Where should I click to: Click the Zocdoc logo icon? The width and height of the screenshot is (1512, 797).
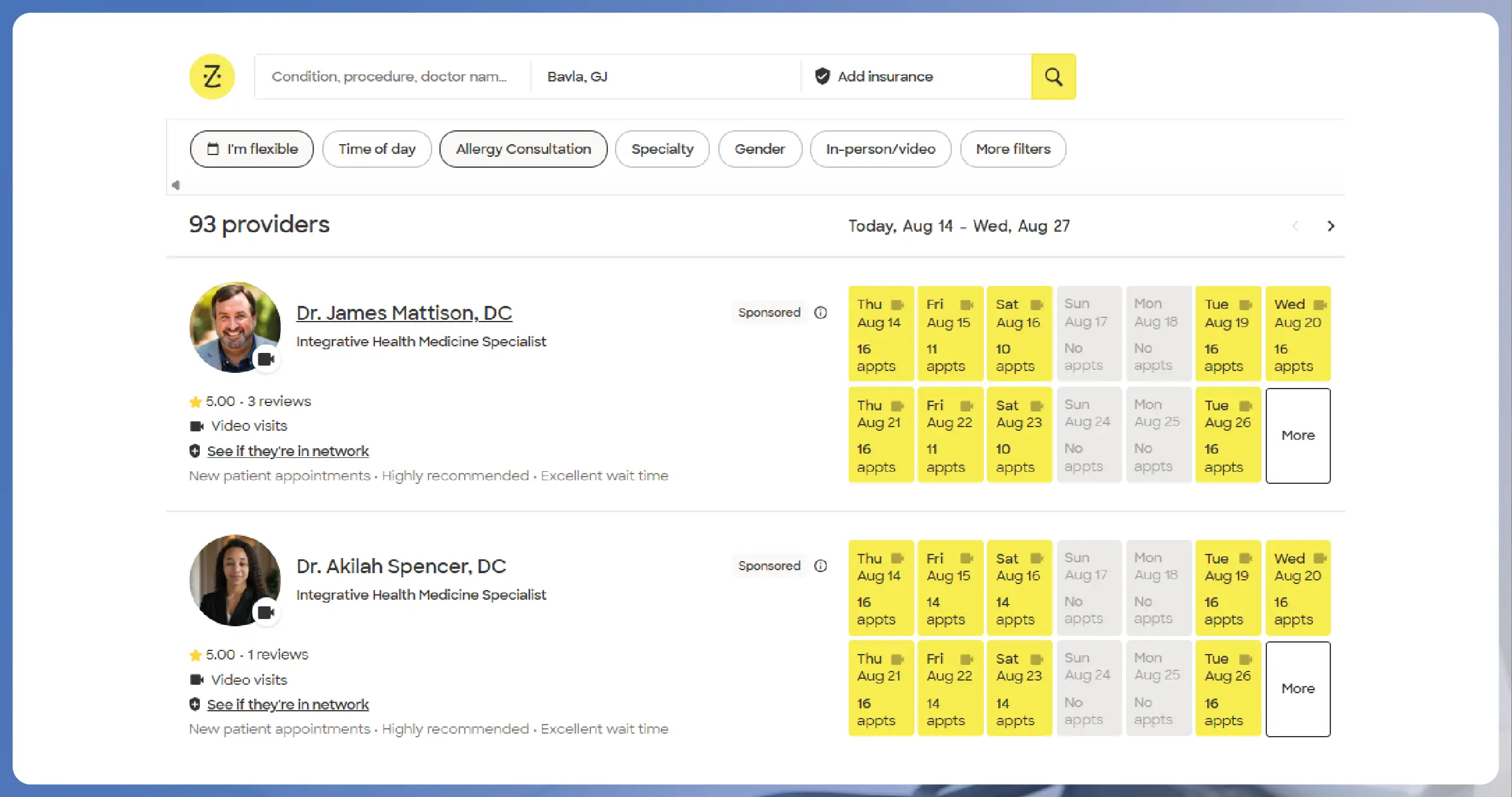[x=212, y=76]
